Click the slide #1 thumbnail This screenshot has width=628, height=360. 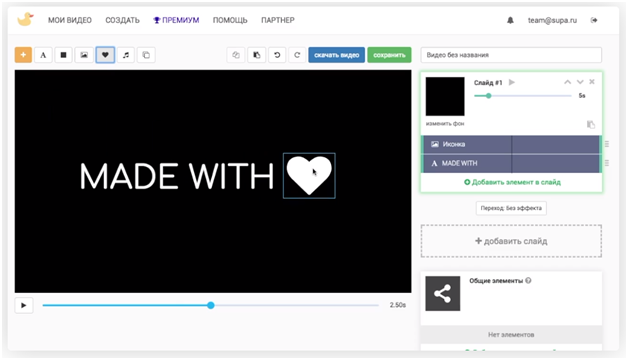[445, 97]
